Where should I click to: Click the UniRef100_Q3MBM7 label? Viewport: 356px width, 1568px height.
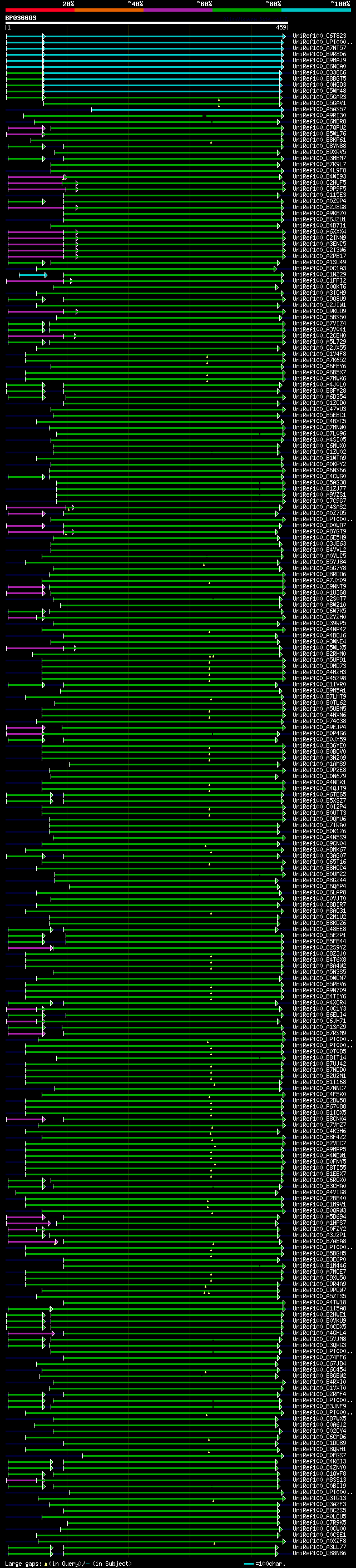[319, 159]
